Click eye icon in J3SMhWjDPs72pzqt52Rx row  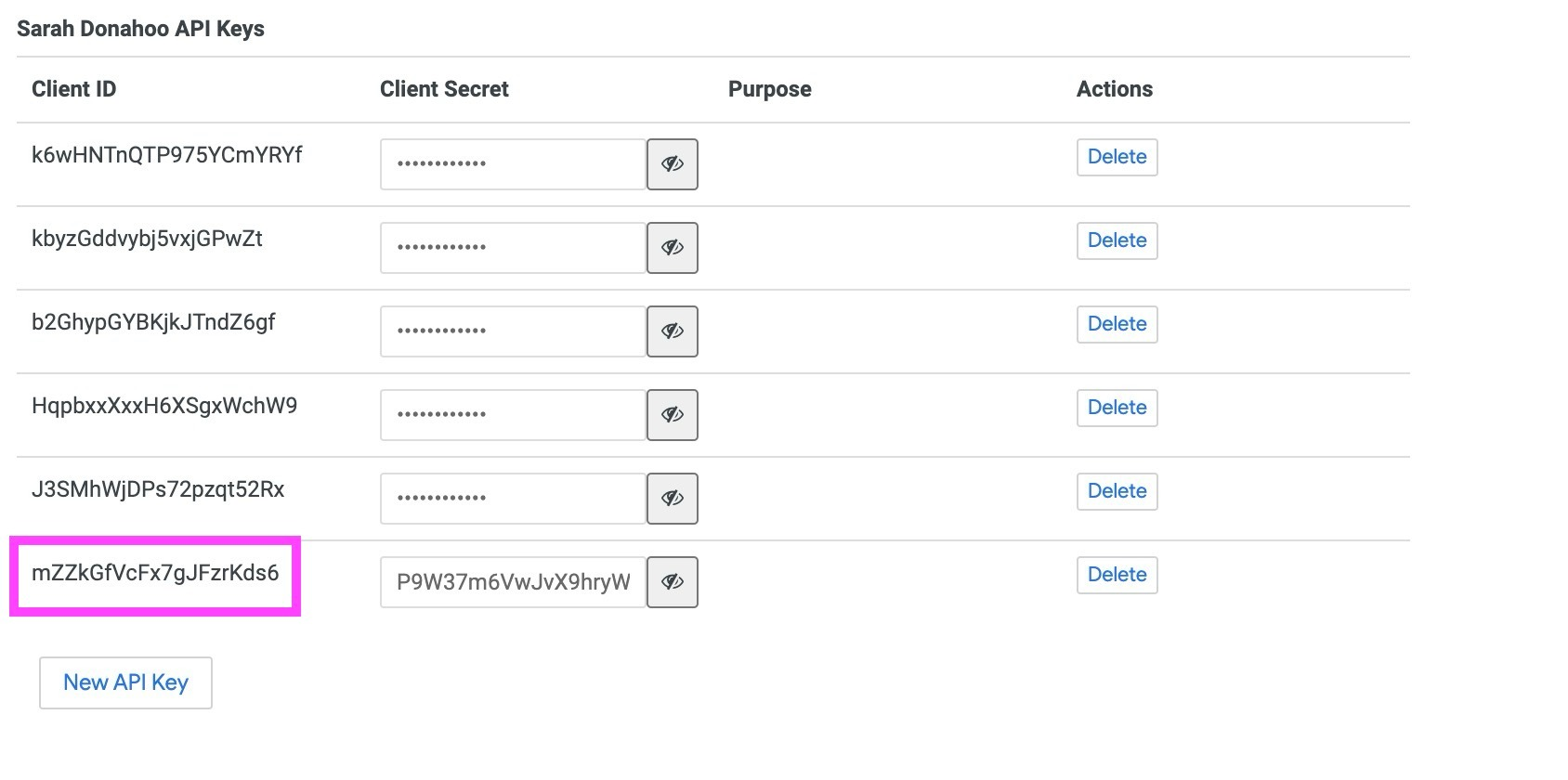click(x=672, y=499)
